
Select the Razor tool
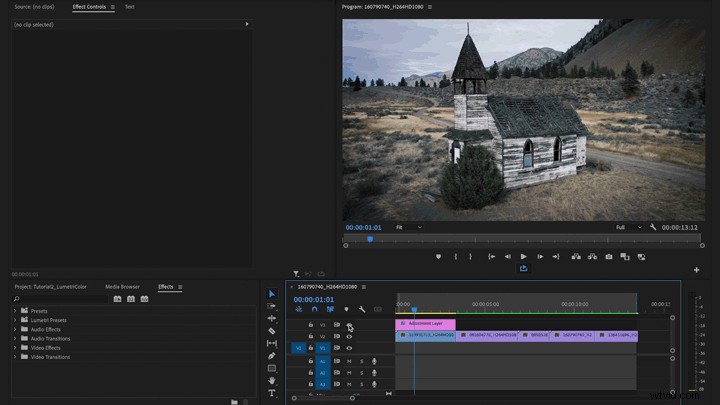coord(272,331)
